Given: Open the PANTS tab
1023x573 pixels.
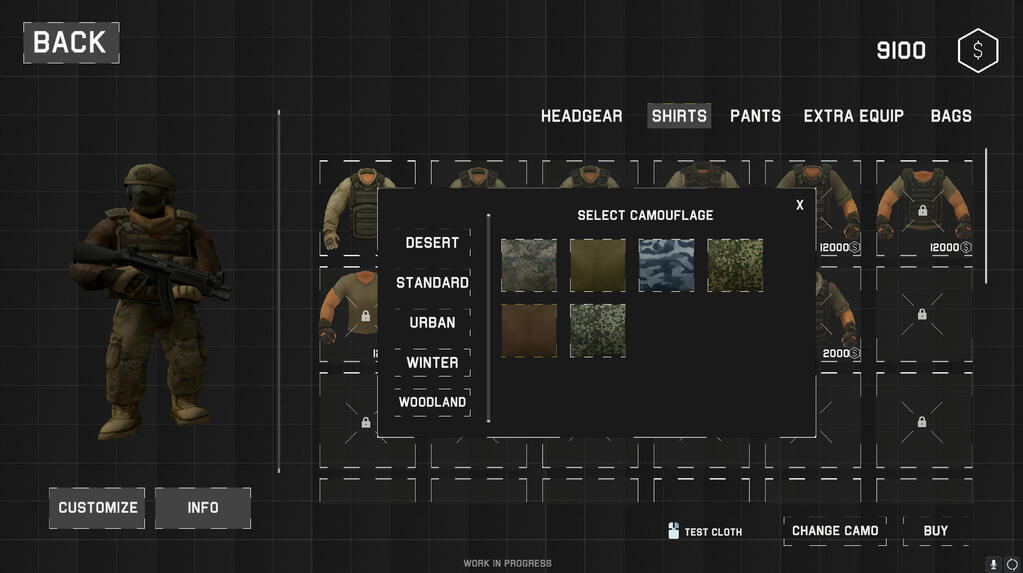Looking at the screenshot, I should [755, 116].
